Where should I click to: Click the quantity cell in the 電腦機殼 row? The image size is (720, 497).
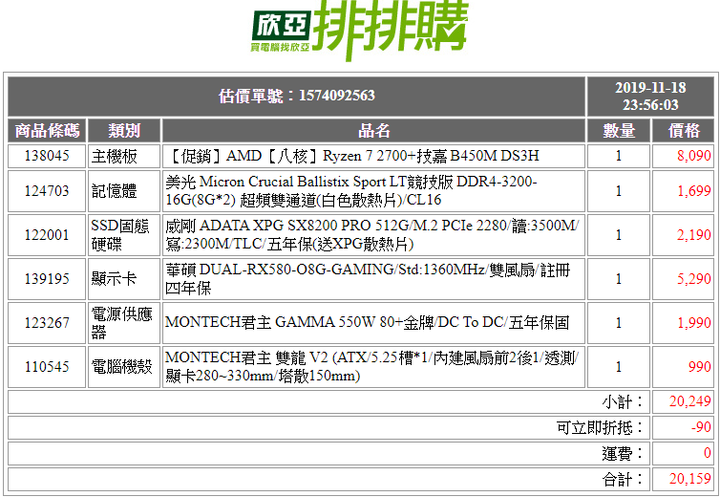point(619,367)
